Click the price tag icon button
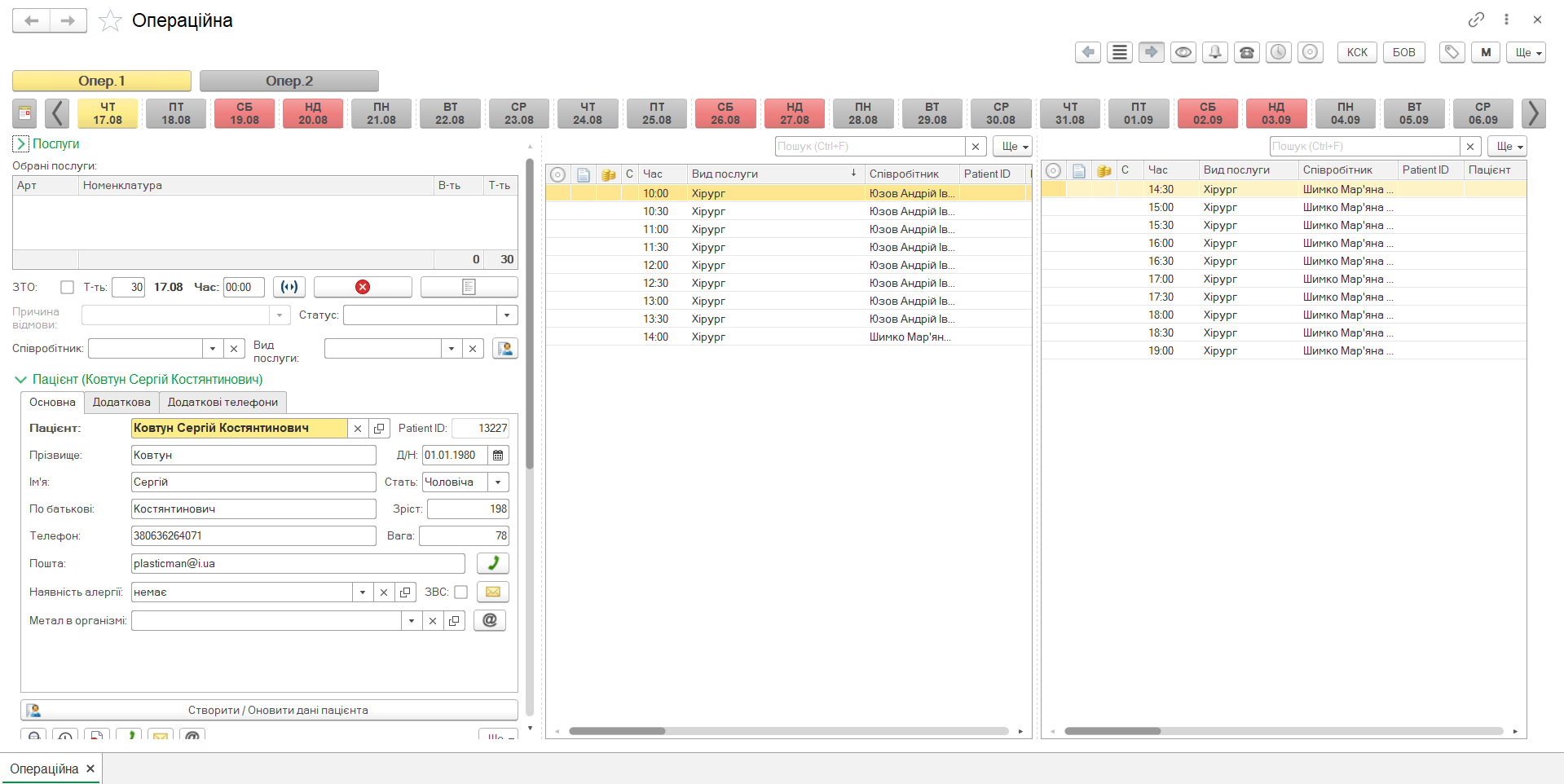This screenshot has width=1564, height=784. [x=1452, y=52]
